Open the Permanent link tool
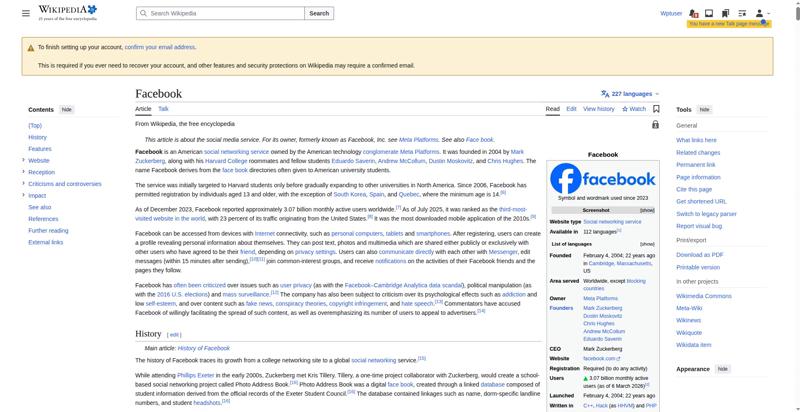The height and width of the screenshot is (412, 800). (696, 165)
